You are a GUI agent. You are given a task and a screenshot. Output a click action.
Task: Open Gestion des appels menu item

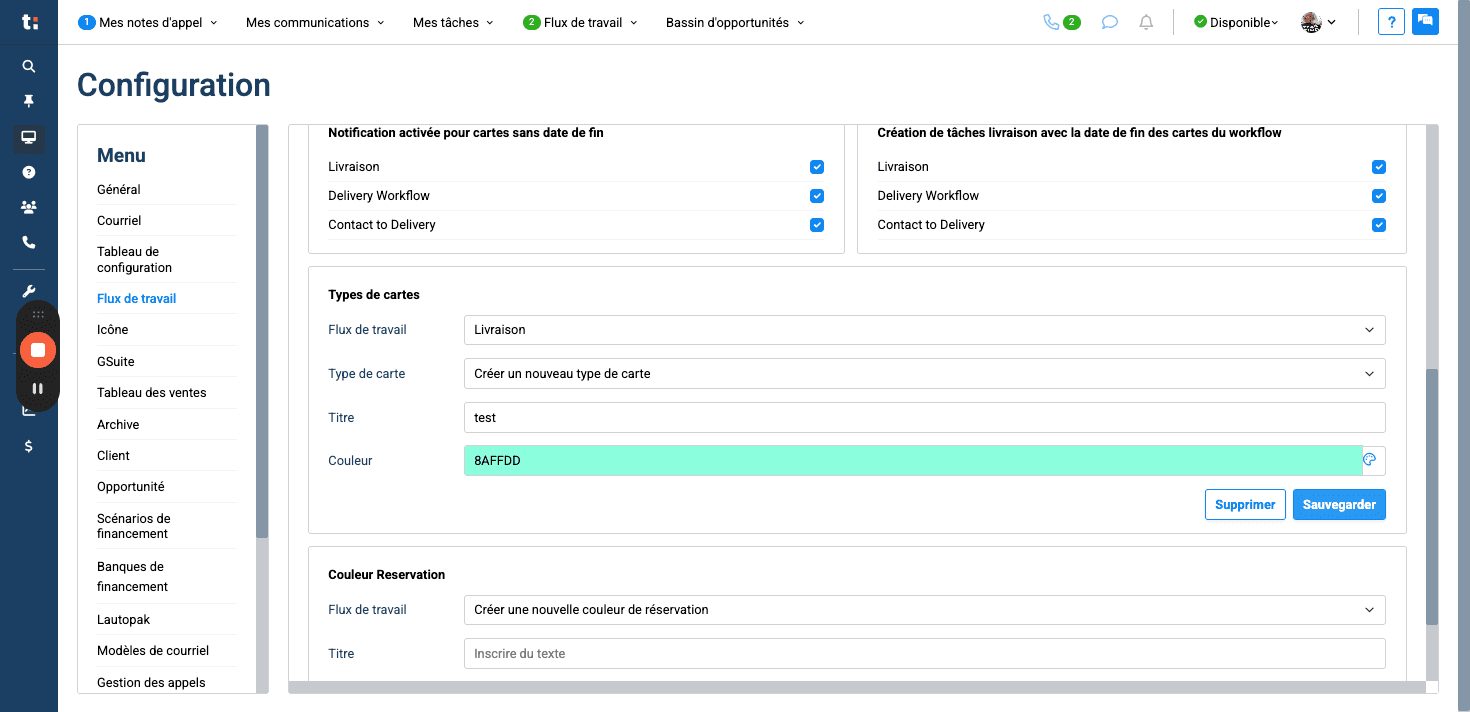pyautogui.click(x=151, y=682)
